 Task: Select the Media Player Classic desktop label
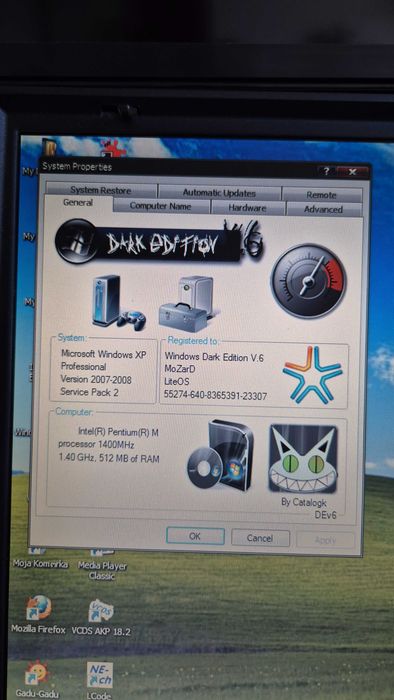point(102,571)
